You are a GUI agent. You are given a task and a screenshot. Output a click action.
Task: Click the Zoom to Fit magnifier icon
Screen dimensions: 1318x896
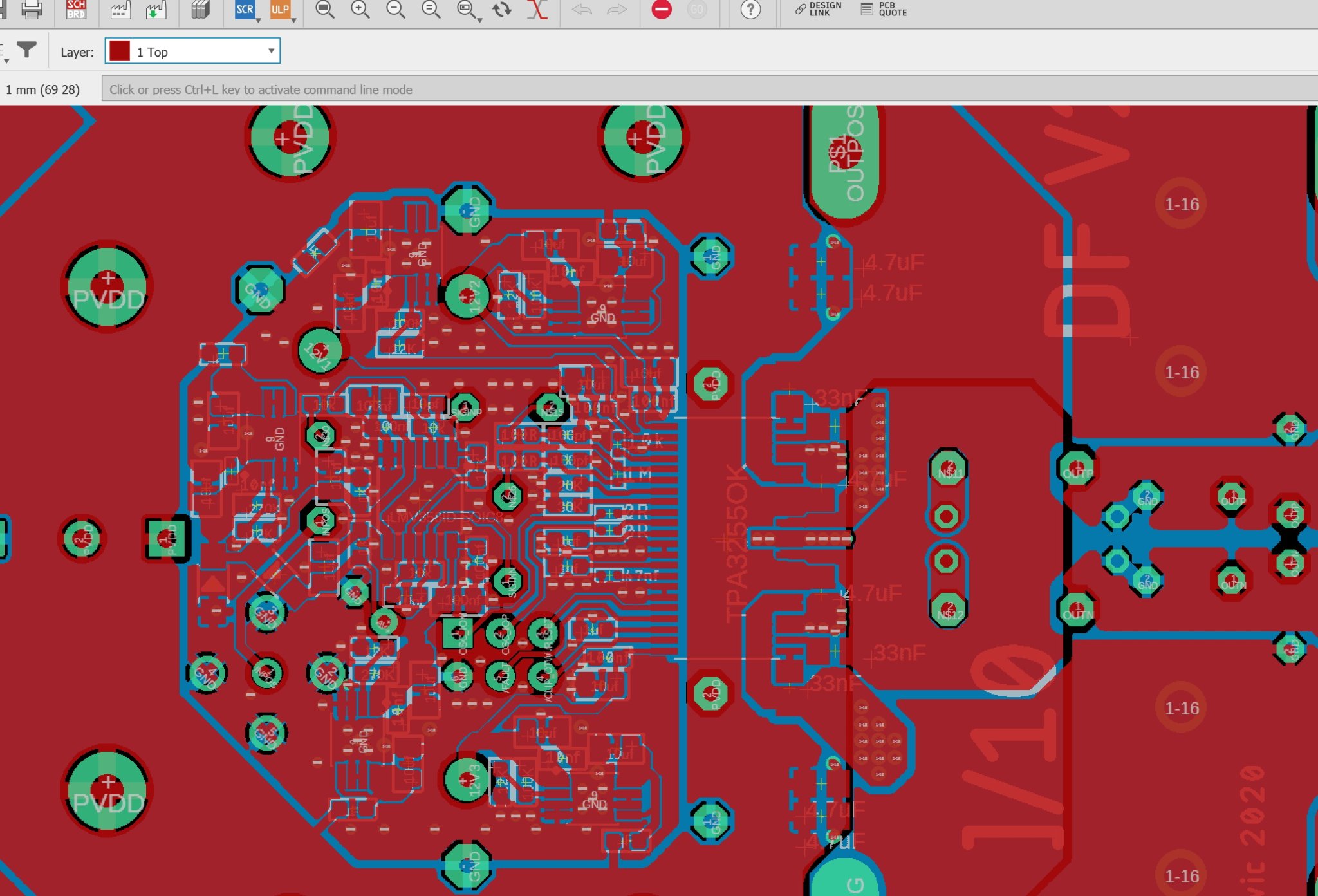(x=325, y=9)
